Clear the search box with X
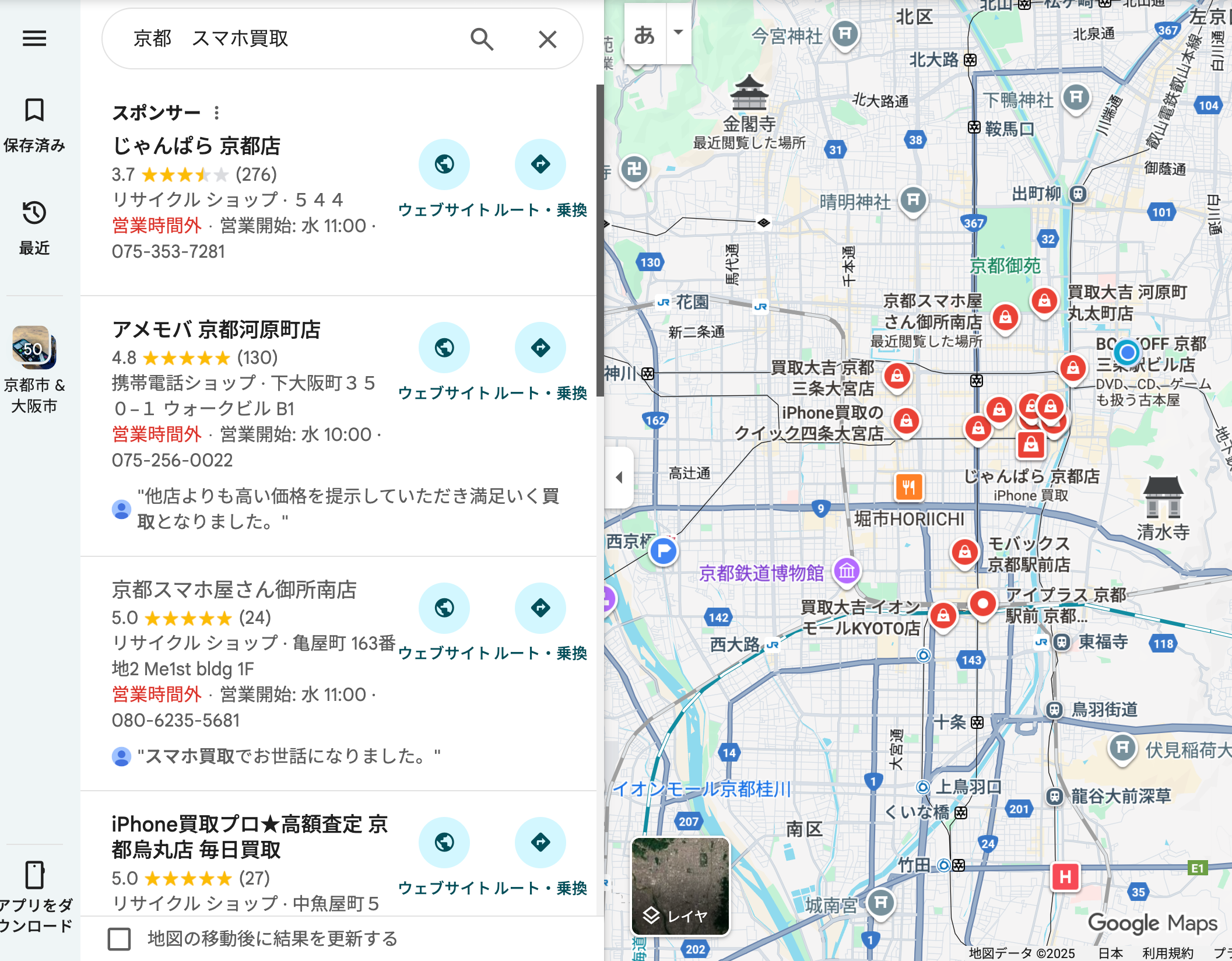 click(x=547, y=39)
